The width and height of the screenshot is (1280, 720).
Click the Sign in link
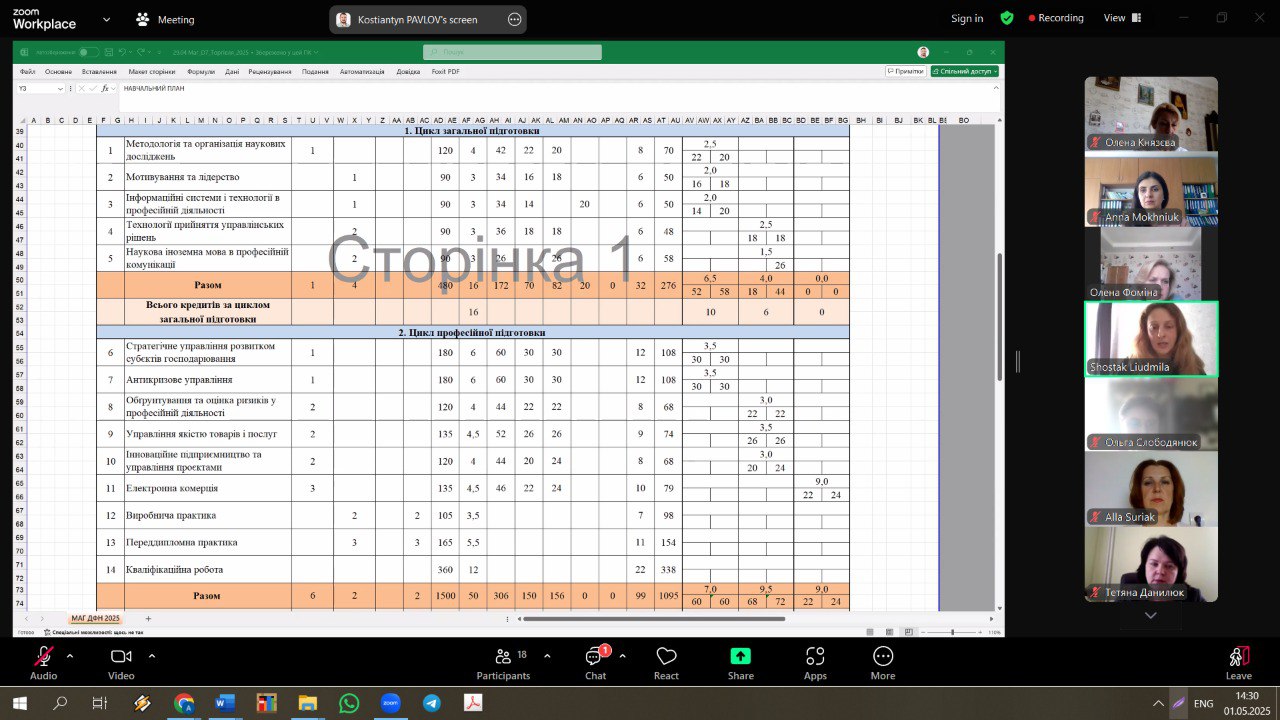coord(966,18)
